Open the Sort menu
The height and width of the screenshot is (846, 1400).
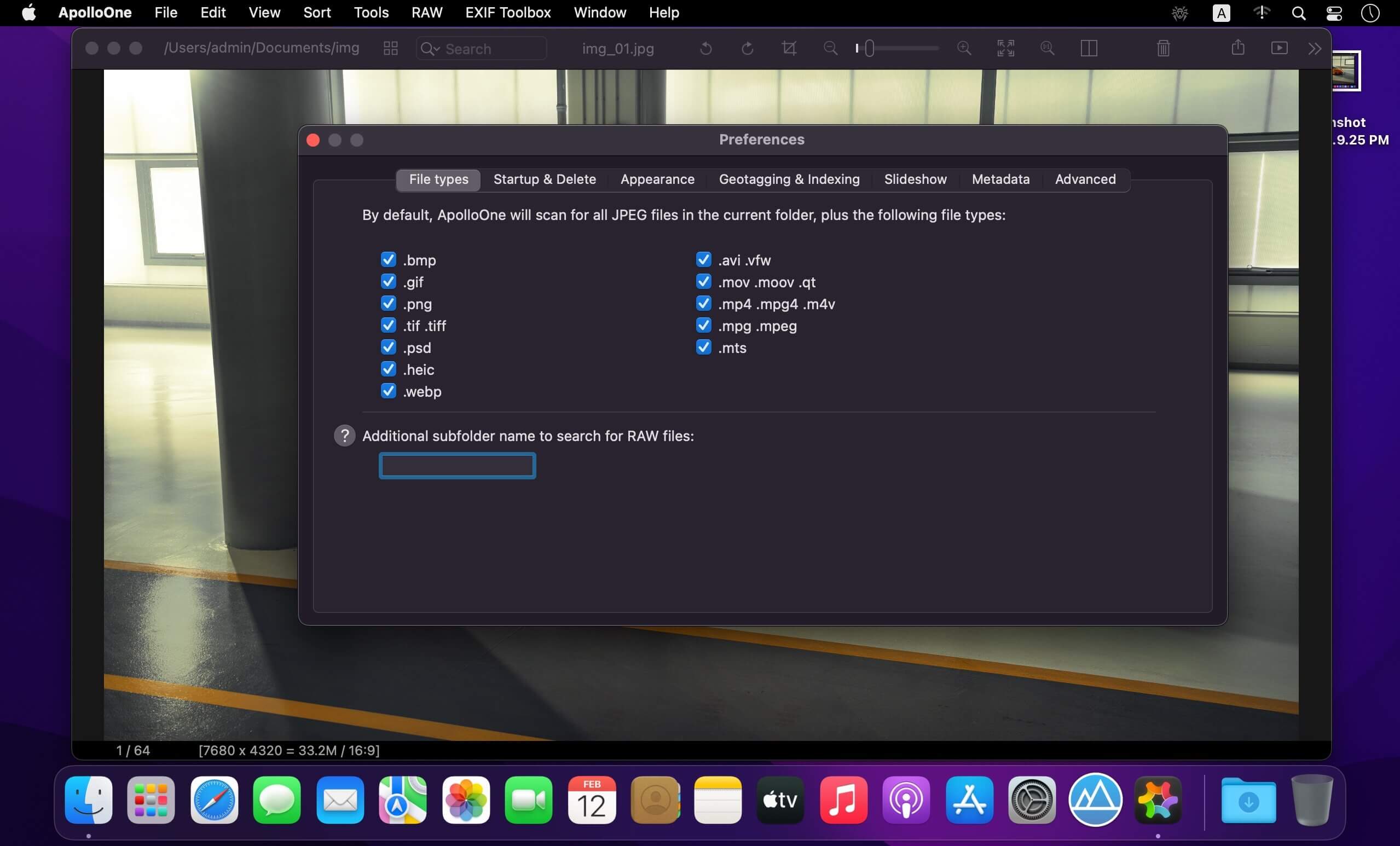click(x=316, y=13)
